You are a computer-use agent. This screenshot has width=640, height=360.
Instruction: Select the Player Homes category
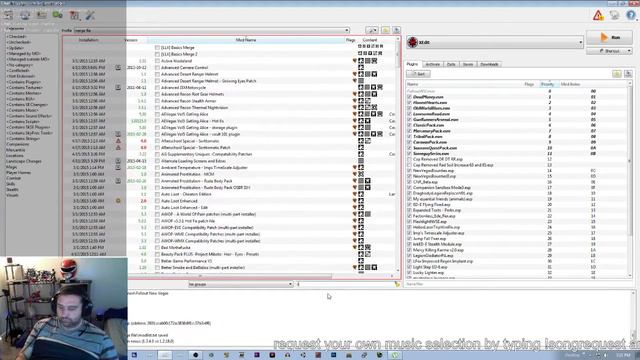pyautogui.click(x=18, y=173)
